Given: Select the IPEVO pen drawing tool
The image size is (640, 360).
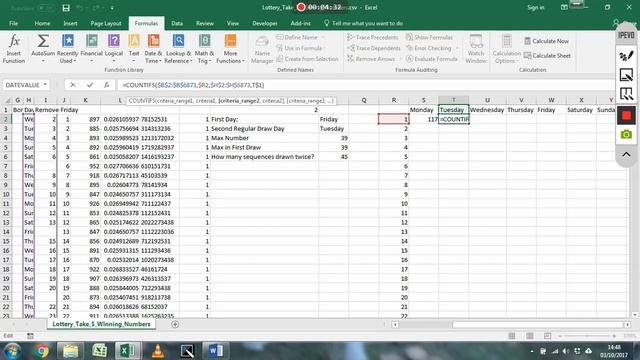Looking at the screenshot, I should 626,56.
